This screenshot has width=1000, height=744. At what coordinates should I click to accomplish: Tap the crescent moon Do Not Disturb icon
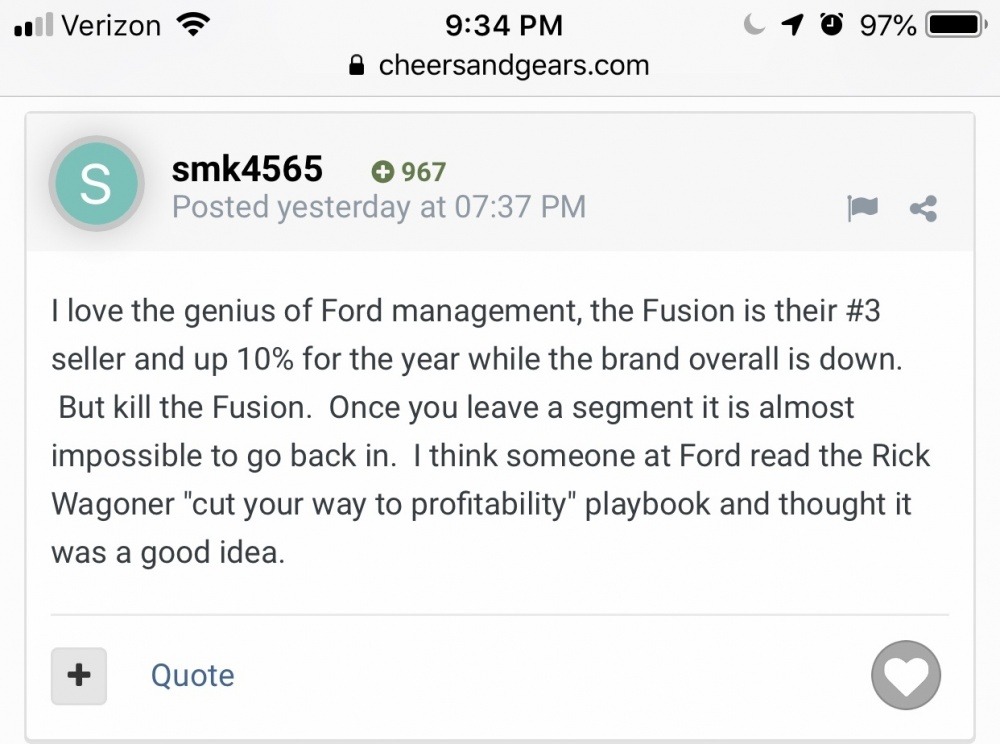pyautogui.click(x=755, y=25)
